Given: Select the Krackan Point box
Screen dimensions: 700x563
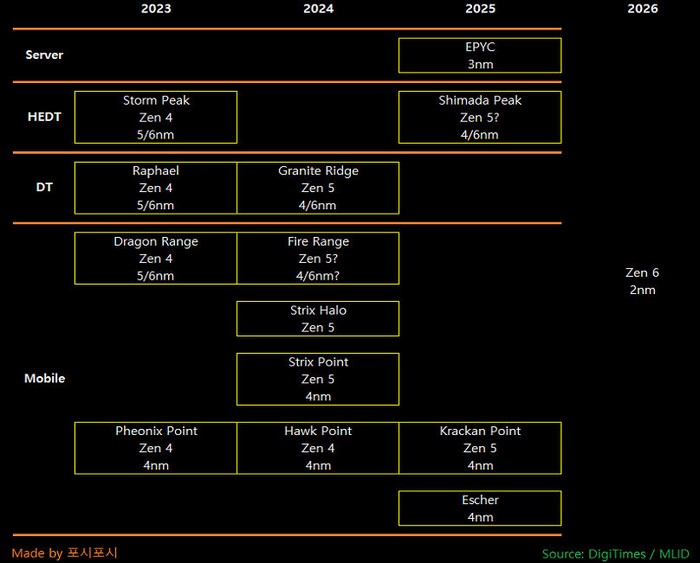Looking at the screenshot, I should (480, 448).
